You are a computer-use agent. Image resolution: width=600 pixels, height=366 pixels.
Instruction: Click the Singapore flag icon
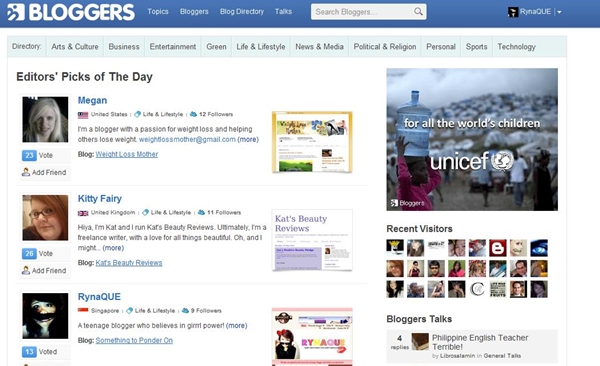click(x=83, y=310)
